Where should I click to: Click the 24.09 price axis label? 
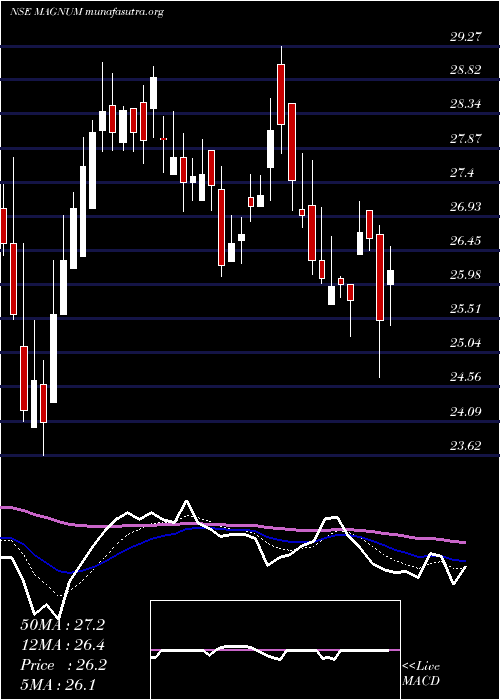point(465,411)
